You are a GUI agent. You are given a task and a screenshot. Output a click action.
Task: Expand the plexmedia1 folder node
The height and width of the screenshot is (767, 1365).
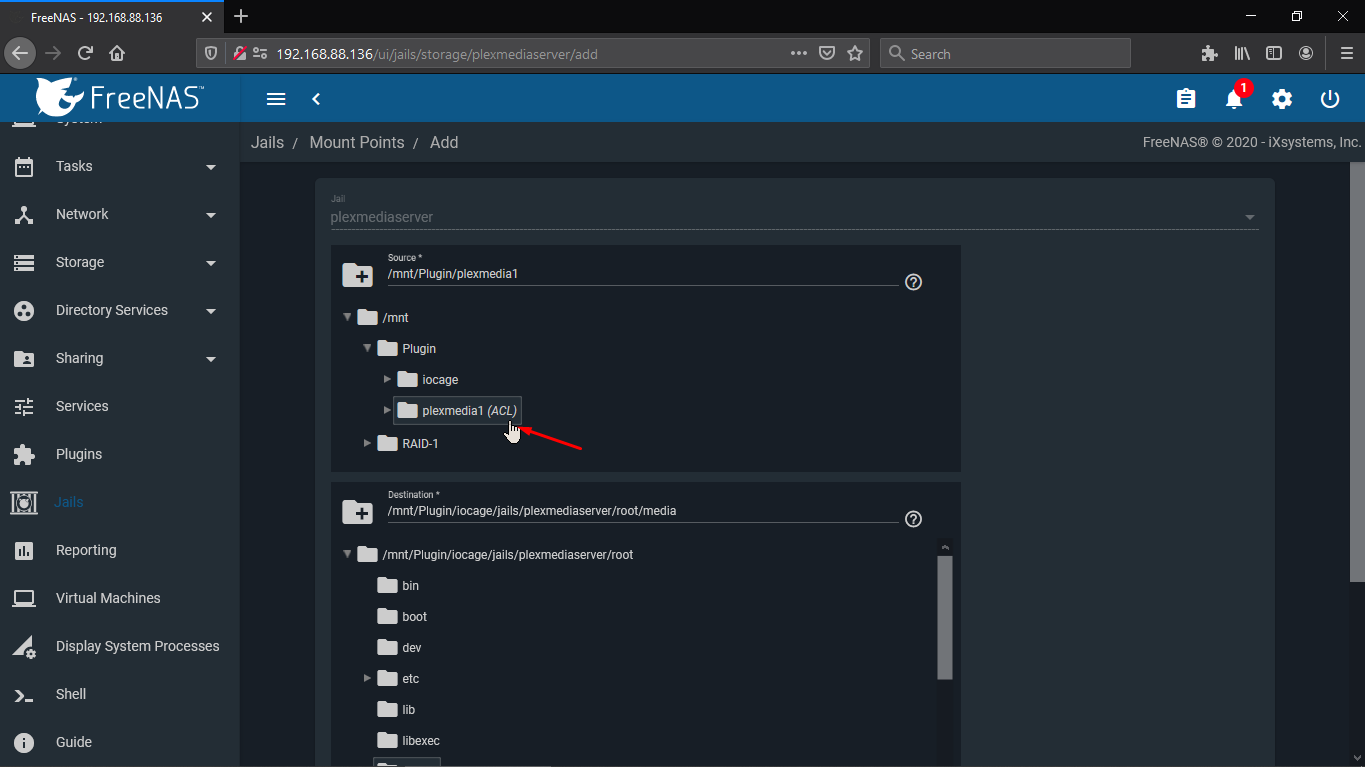pos(387,410)
